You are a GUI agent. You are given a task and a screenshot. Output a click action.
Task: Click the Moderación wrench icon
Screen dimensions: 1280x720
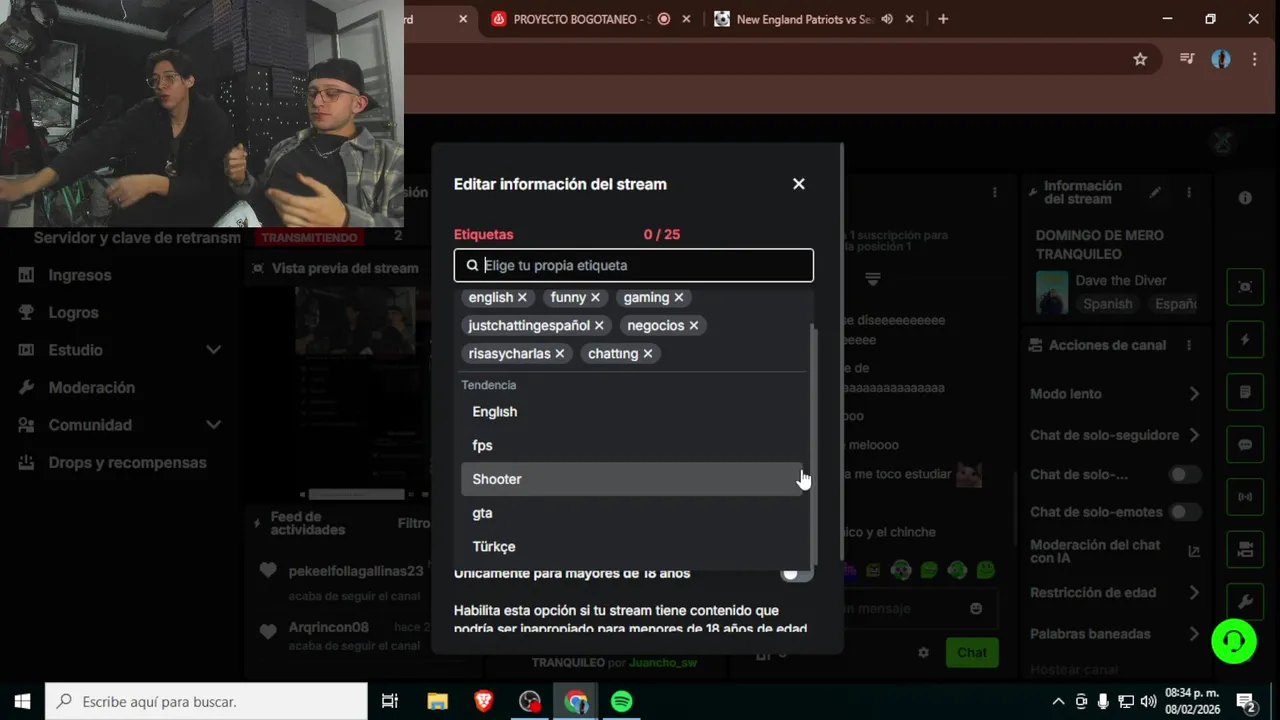coord(26,387)
